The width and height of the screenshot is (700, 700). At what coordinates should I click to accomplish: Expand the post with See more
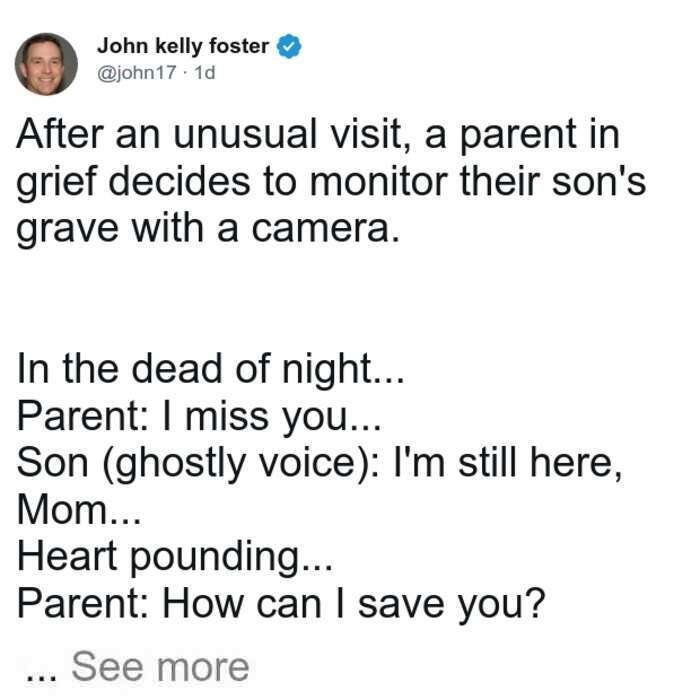(x=160, y=667)
